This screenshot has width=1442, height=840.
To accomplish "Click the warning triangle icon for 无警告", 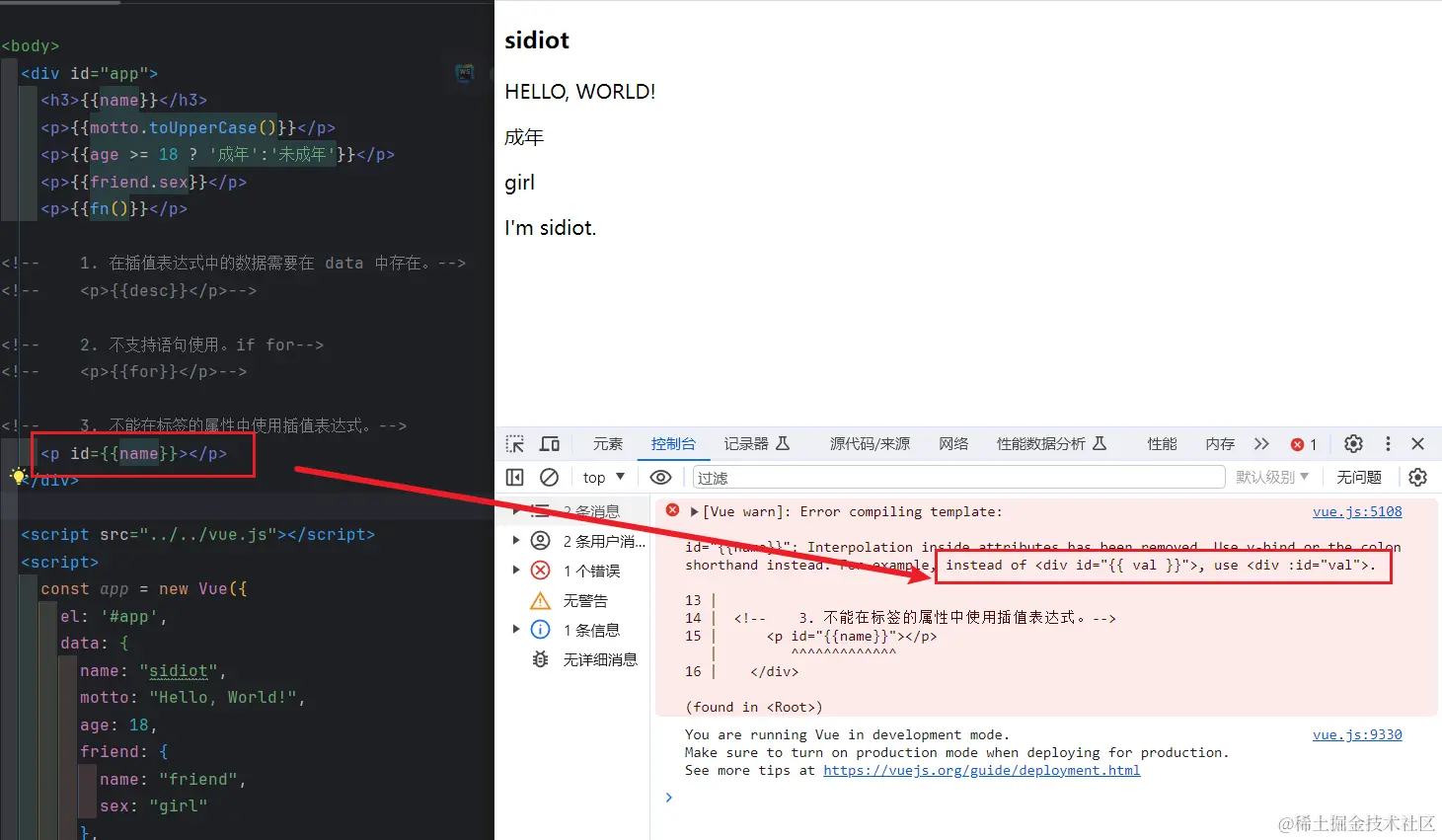I will pyautogui.click(x=541, y=600).
